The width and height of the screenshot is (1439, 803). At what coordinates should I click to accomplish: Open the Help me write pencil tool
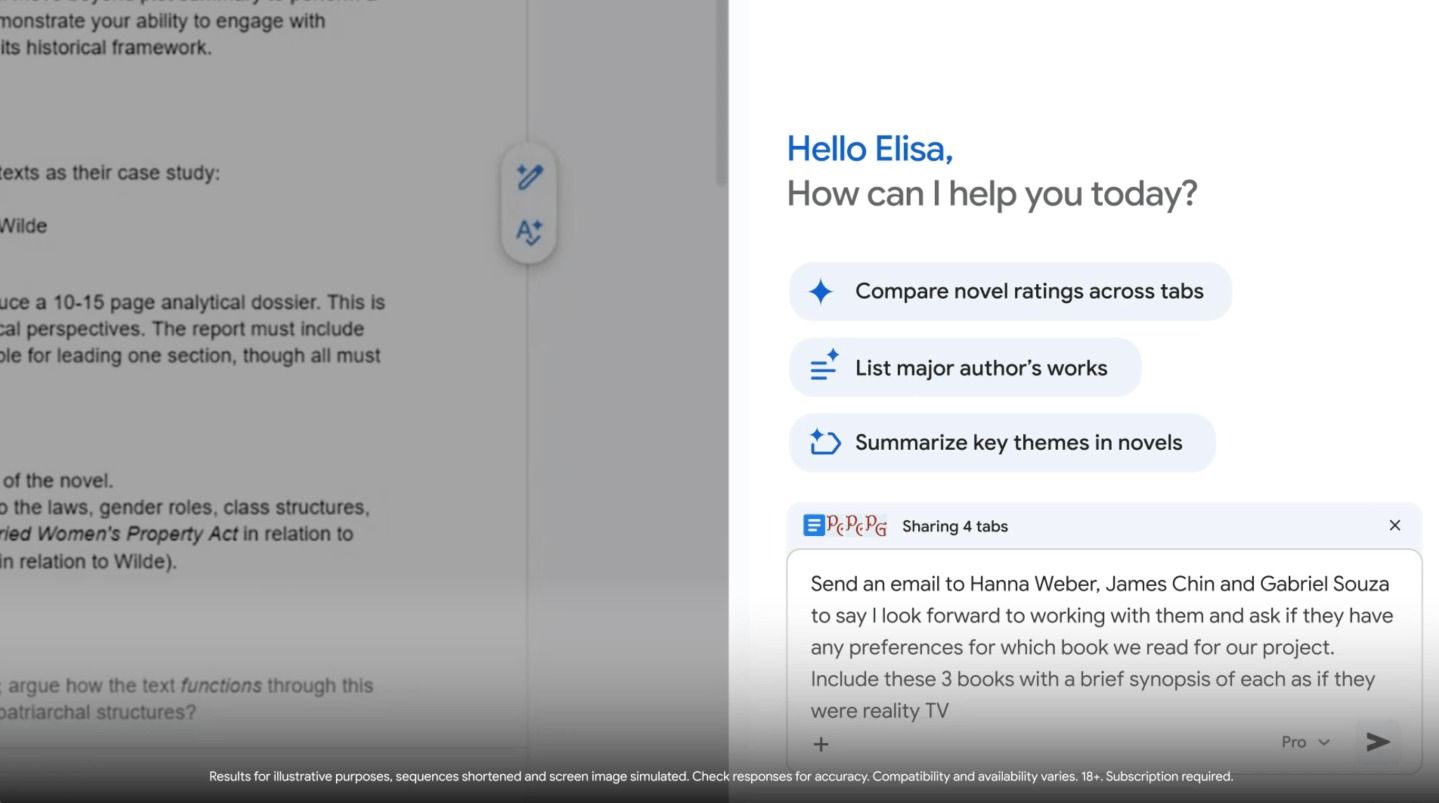point(529,176)
